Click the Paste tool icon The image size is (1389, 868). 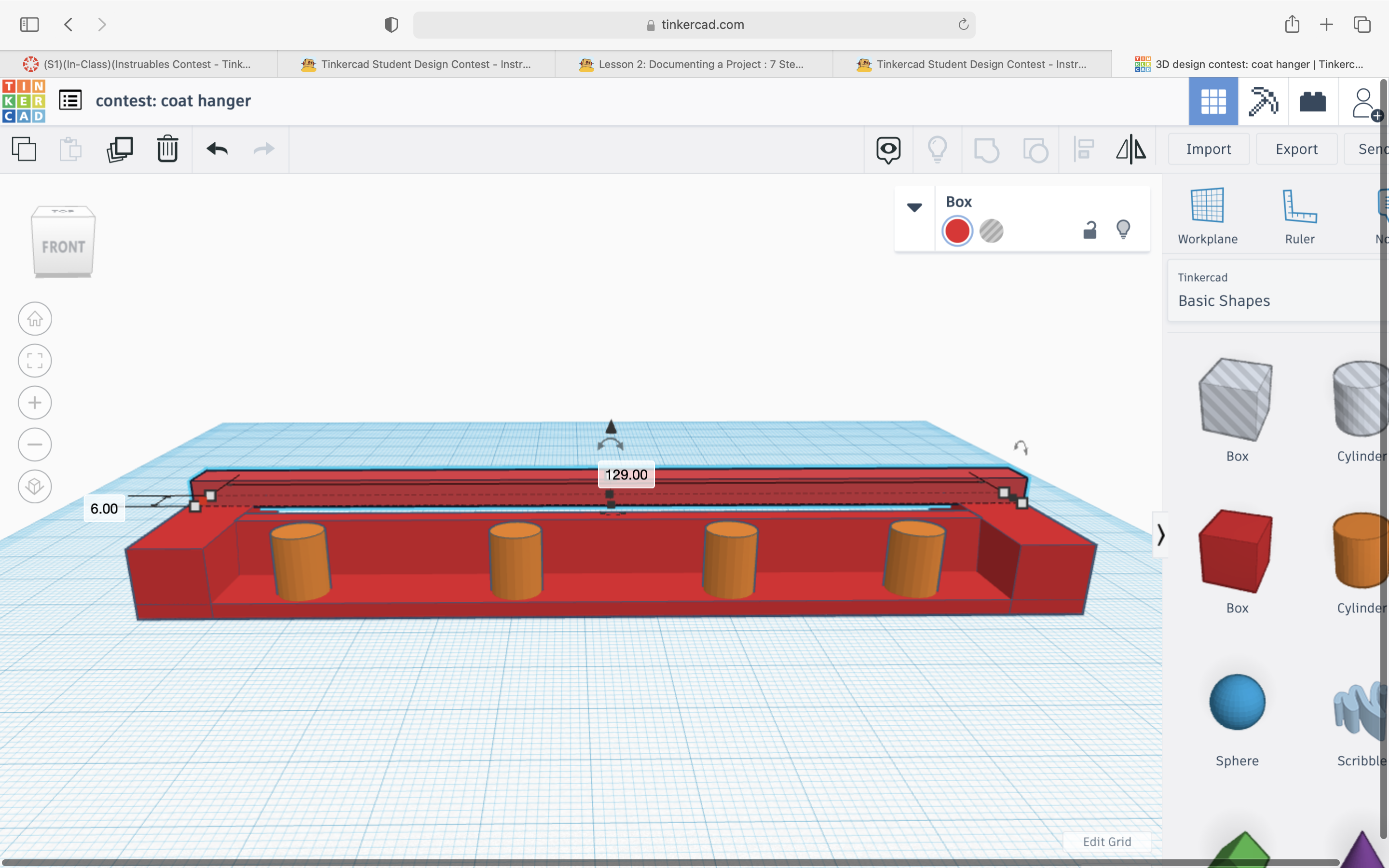click(70, 149)
